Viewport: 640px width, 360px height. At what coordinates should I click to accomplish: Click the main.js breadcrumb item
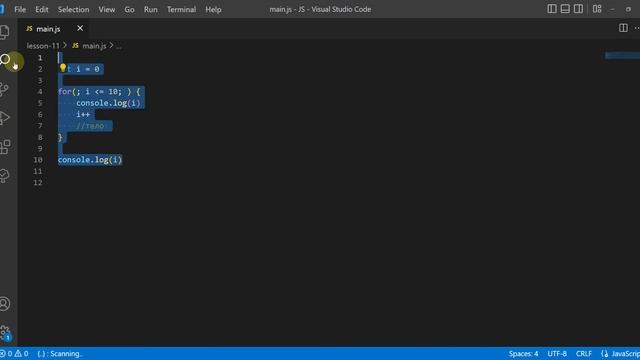pyautogui.click(x=89, y=46)
